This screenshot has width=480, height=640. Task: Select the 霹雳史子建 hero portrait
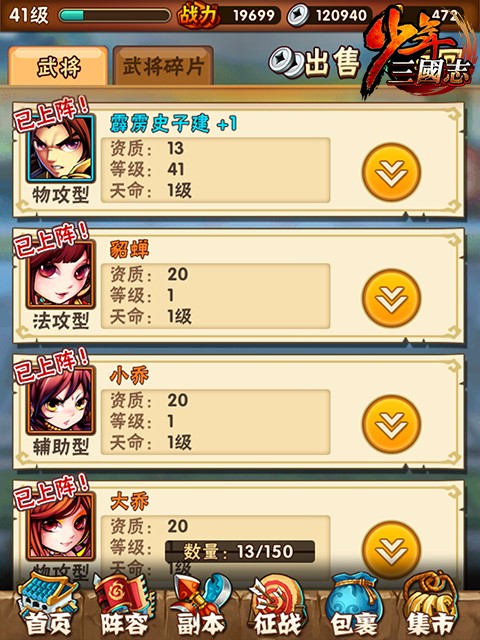tap(61, 149)
